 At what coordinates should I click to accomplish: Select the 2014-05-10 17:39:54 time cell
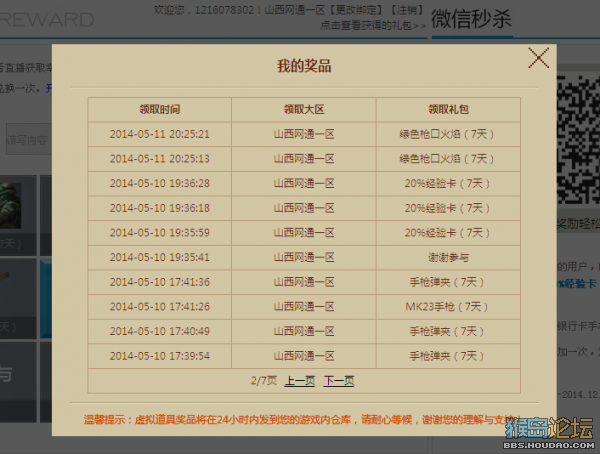160,356
